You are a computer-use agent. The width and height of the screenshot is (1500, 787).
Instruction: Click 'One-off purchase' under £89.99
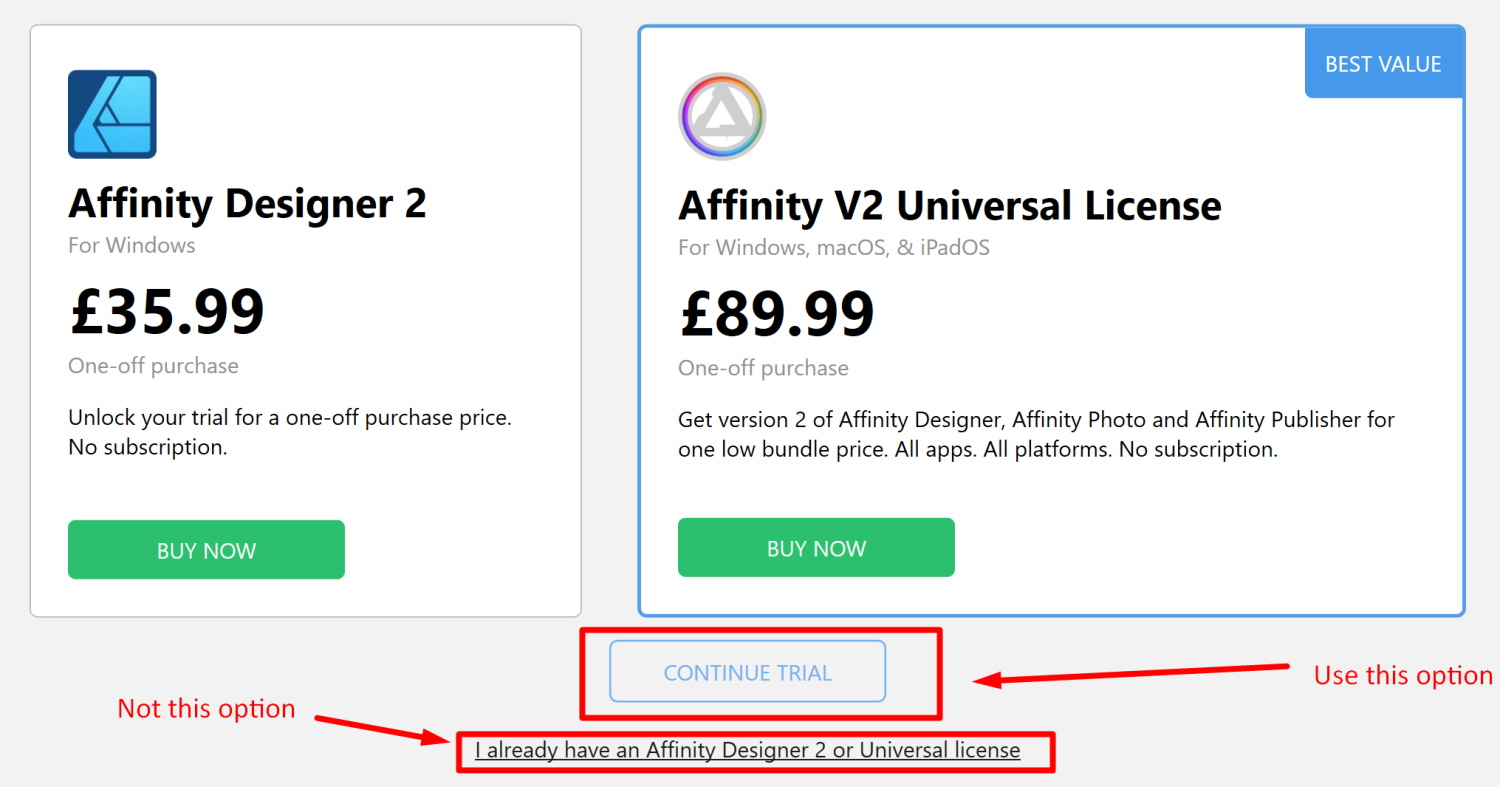(763, 368)
